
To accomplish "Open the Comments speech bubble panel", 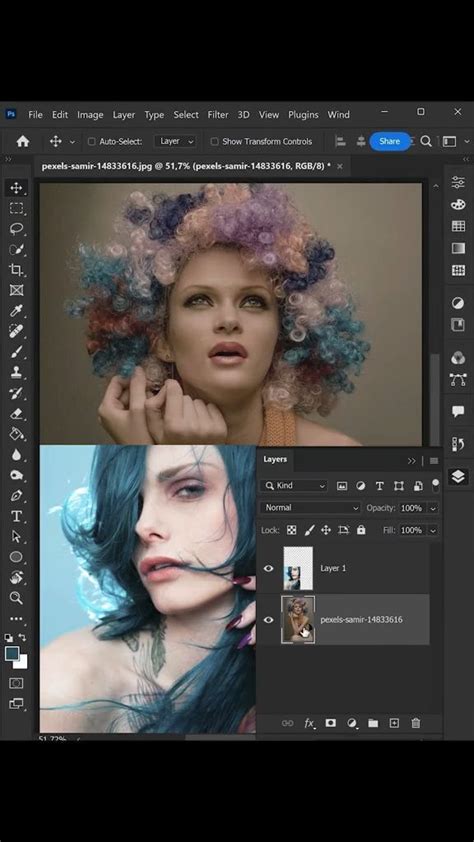I will point(458,411).
